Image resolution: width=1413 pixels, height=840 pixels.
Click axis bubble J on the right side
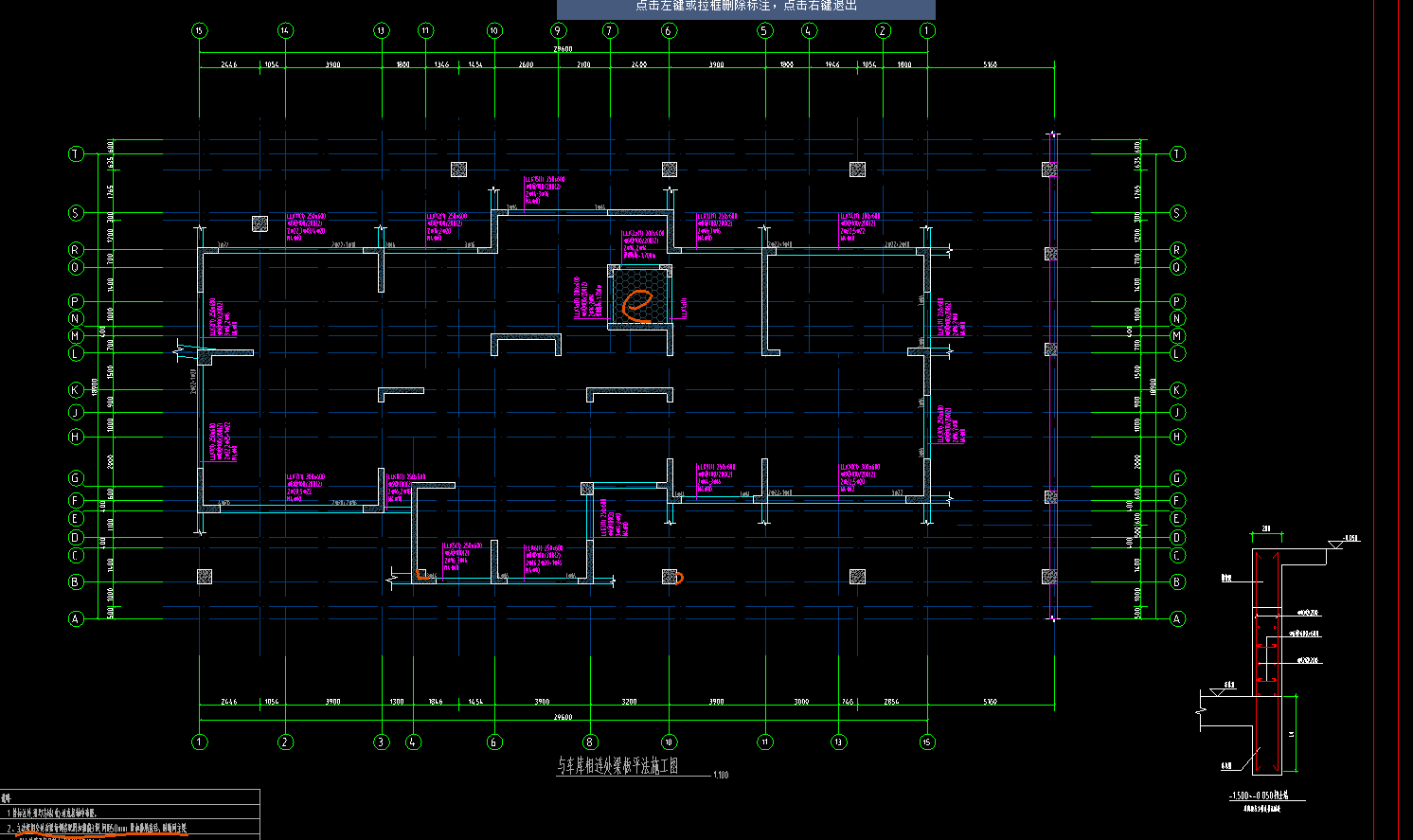[x=1177, y=412]
